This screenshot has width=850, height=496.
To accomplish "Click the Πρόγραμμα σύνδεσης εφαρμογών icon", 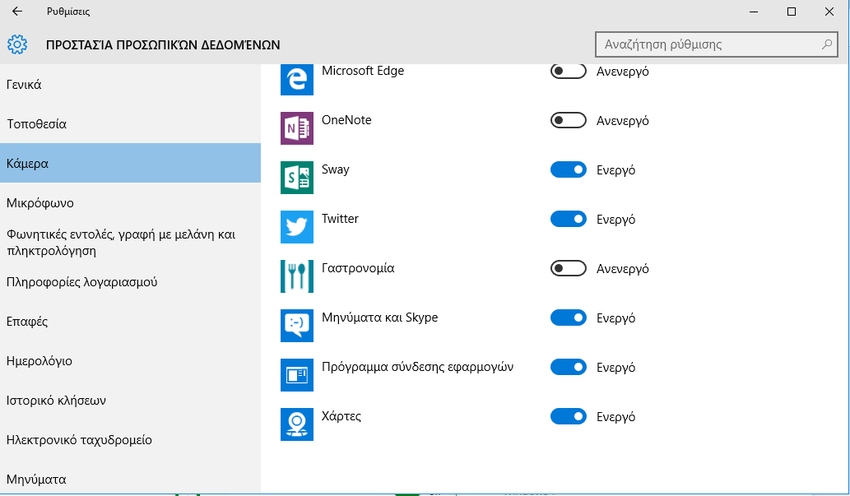I will tap(298, 375).
